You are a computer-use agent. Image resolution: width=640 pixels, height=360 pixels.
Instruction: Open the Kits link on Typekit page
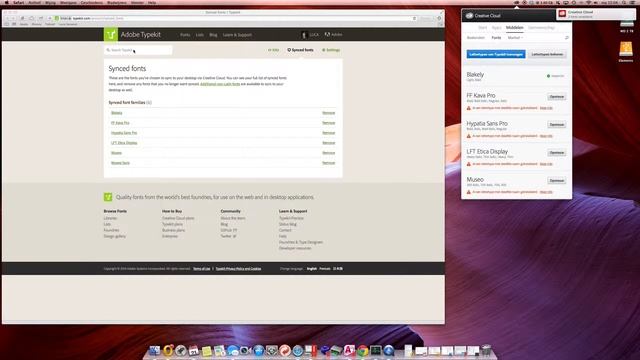pyautogui.click(x=273, y=50)
